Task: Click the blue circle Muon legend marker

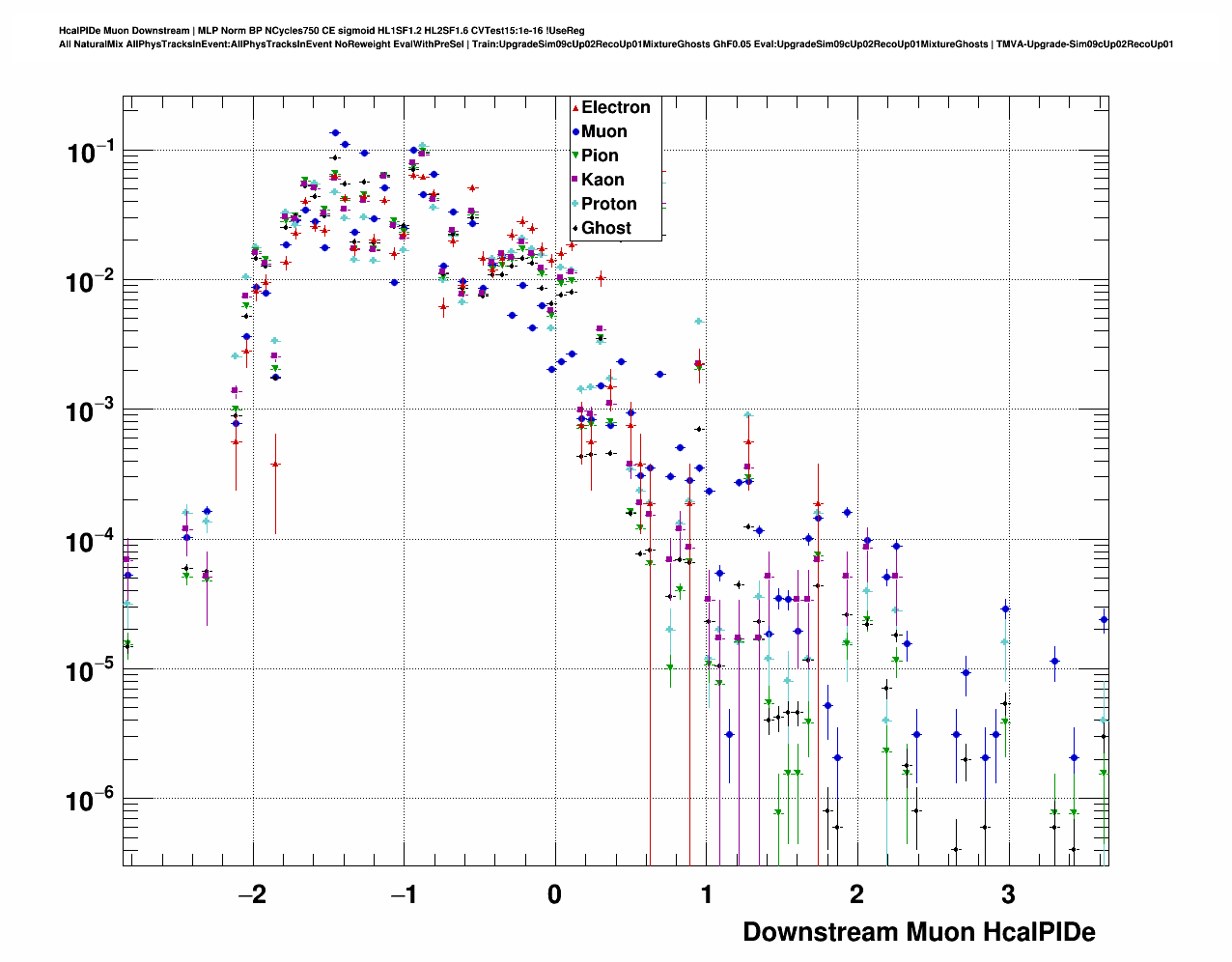Action: (x=575, y=132)
